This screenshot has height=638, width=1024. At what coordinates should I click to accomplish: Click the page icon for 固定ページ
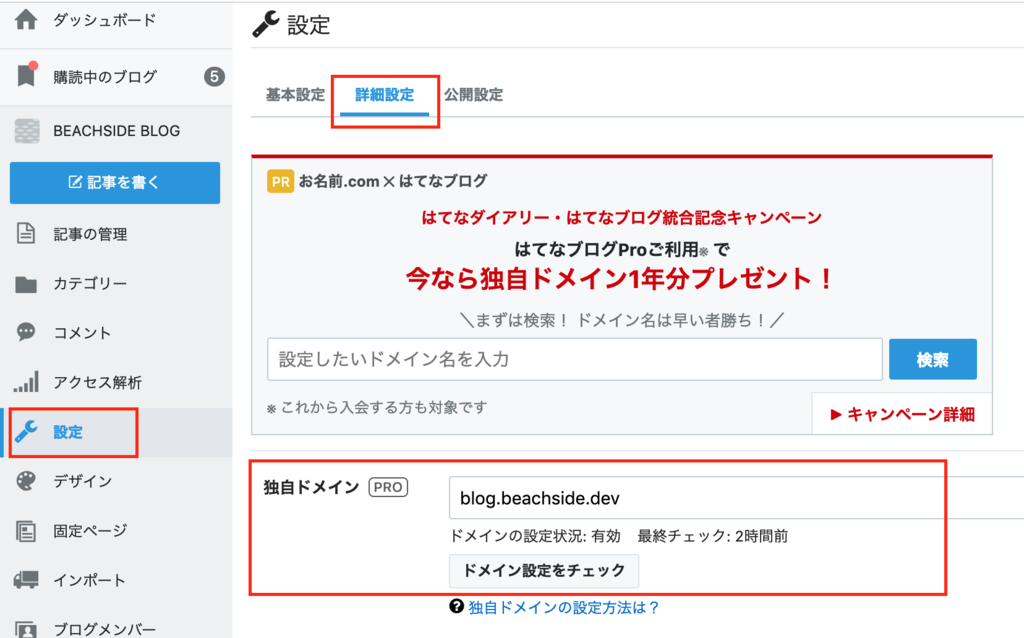click(x=26, y=531)
